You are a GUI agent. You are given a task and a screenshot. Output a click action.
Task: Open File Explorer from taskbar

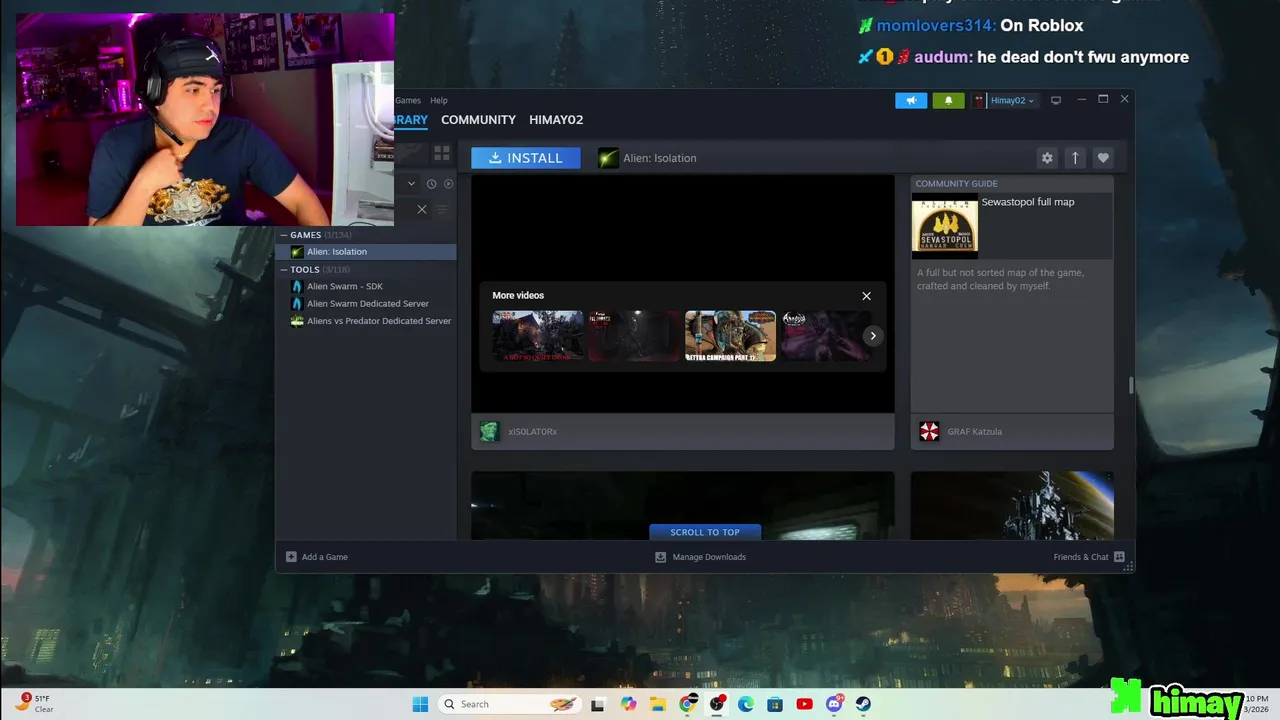(x=658, y=704)
